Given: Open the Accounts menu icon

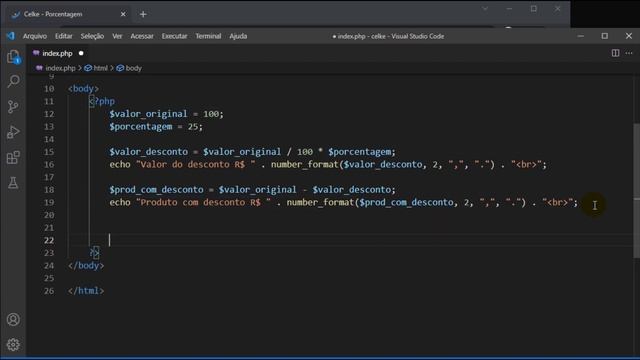Looking at the screenshot, I should tap(13, 319).
